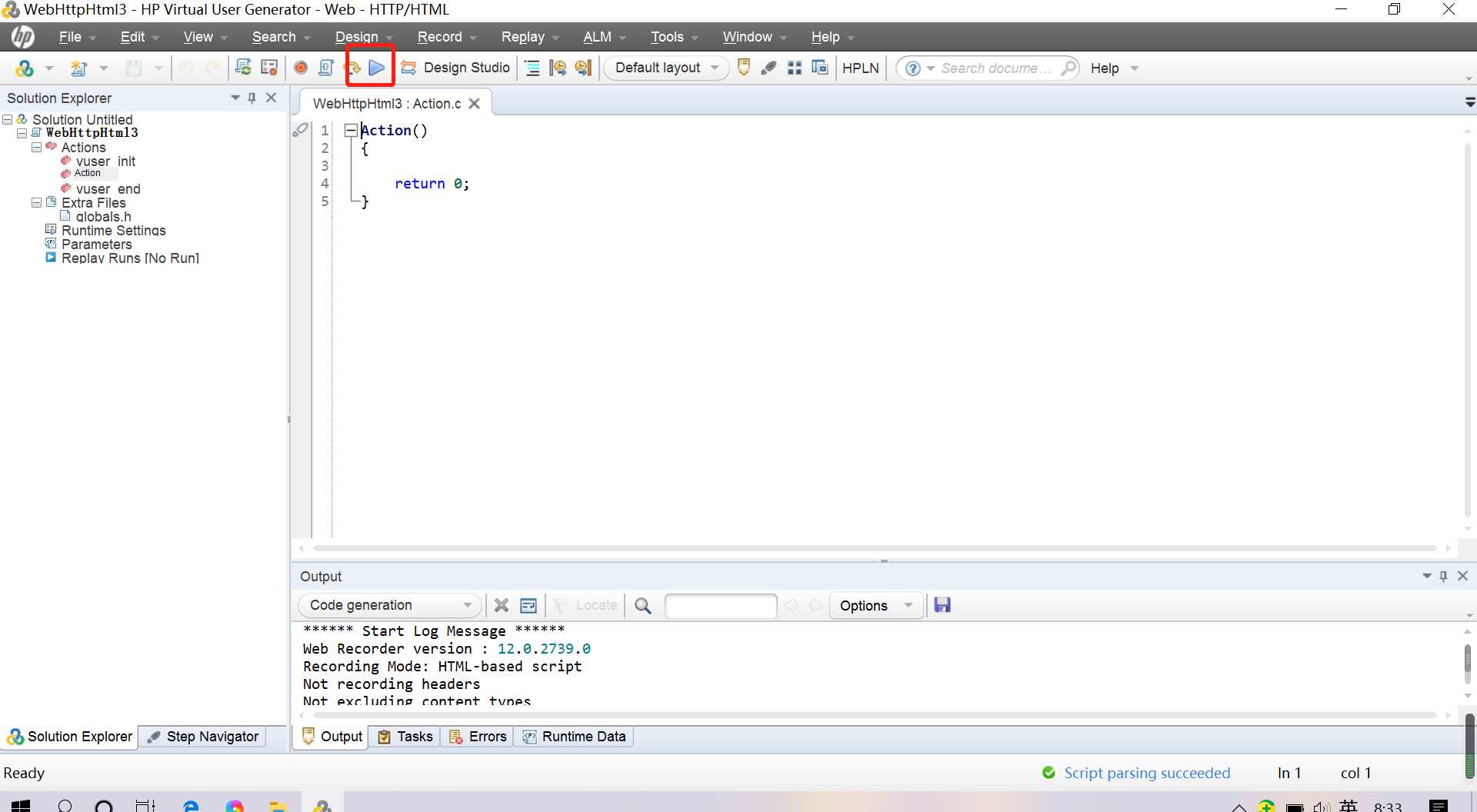Click the HPLN toolbar button
The width and height of the screenshot is (1477, 812).
[860, 68]
